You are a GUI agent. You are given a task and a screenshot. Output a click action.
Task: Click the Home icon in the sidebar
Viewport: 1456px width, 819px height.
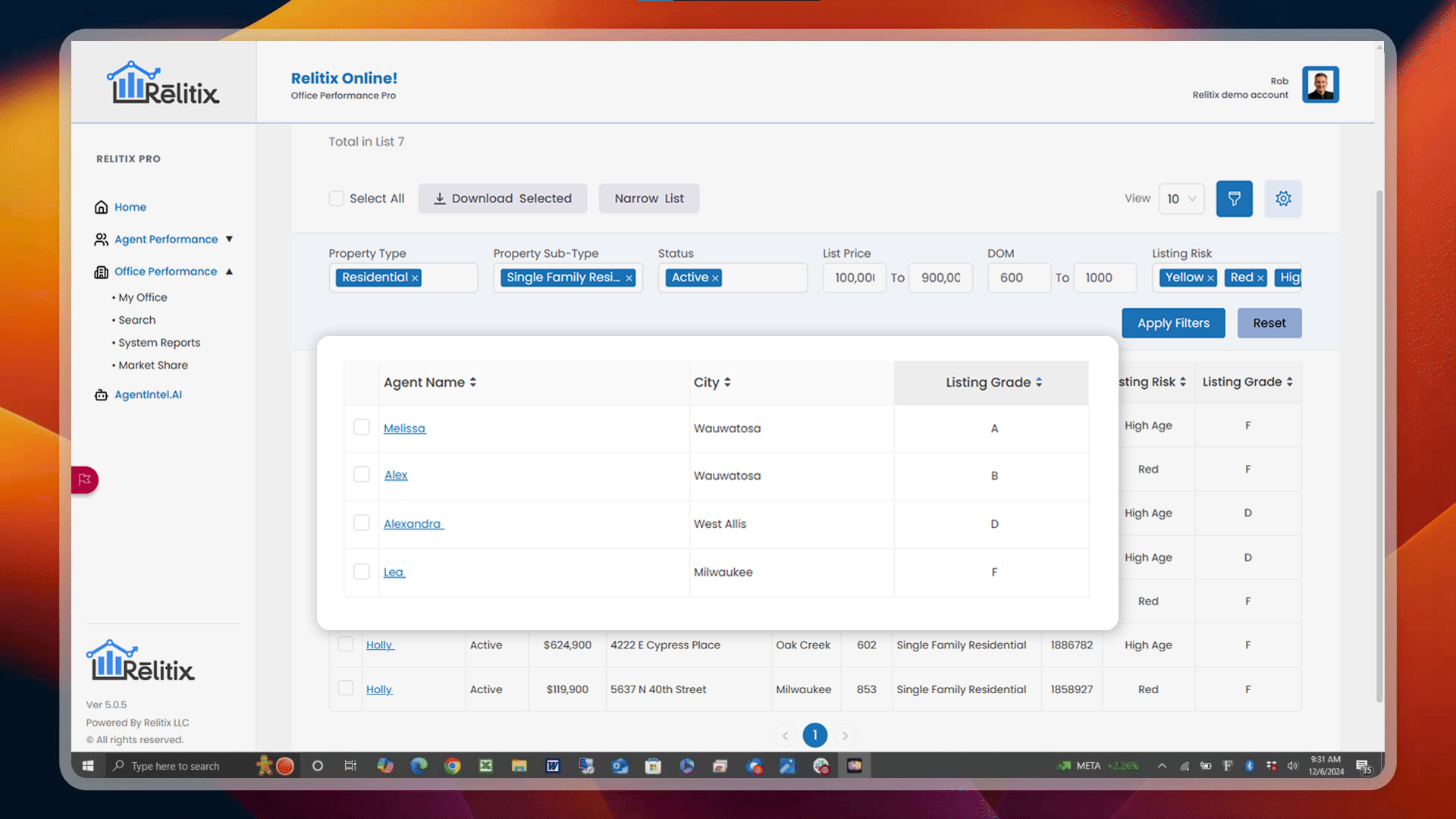[102, 206]
